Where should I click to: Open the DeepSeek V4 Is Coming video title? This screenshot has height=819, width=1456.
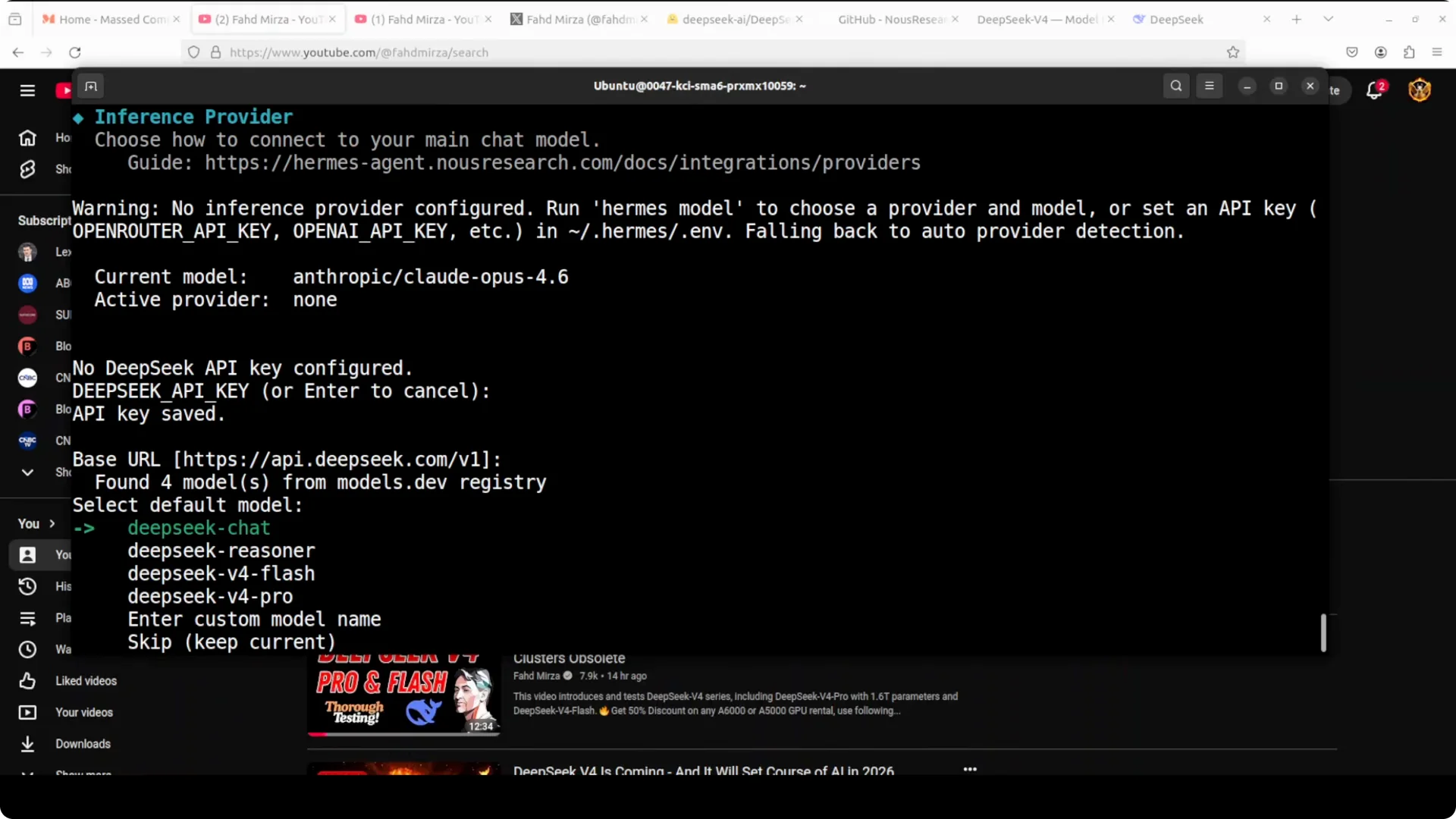coord(703,770)
